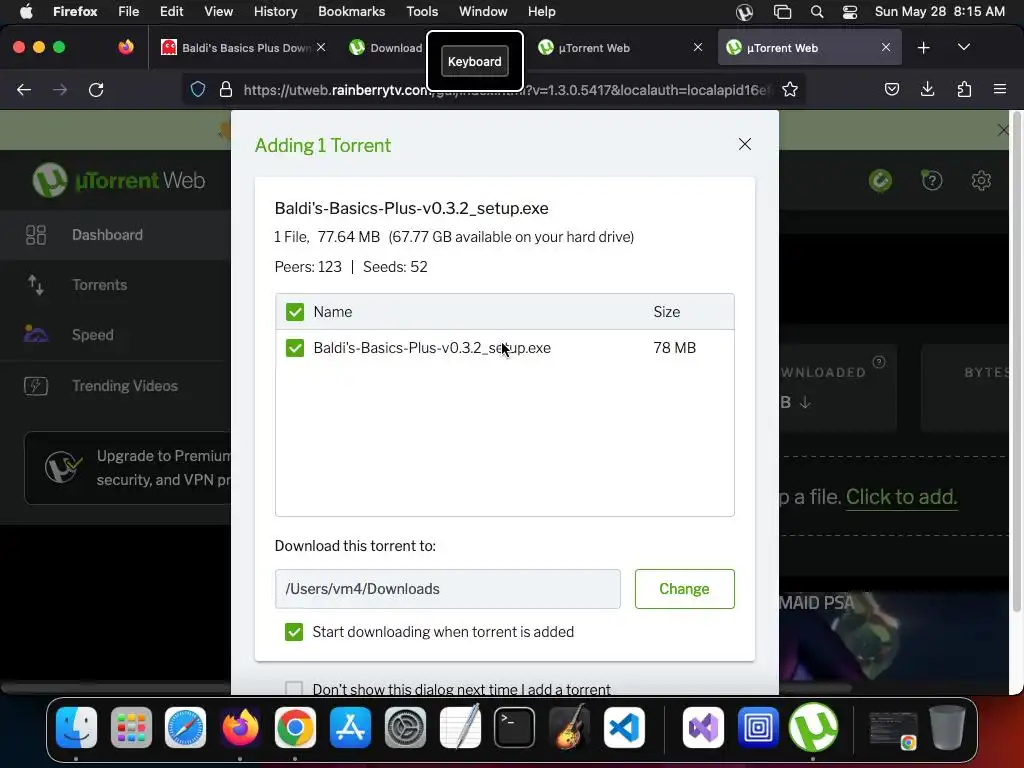The image size is (1024, 768).
Task: Click the page vertical scrollbar
Action: [1016, 362]
